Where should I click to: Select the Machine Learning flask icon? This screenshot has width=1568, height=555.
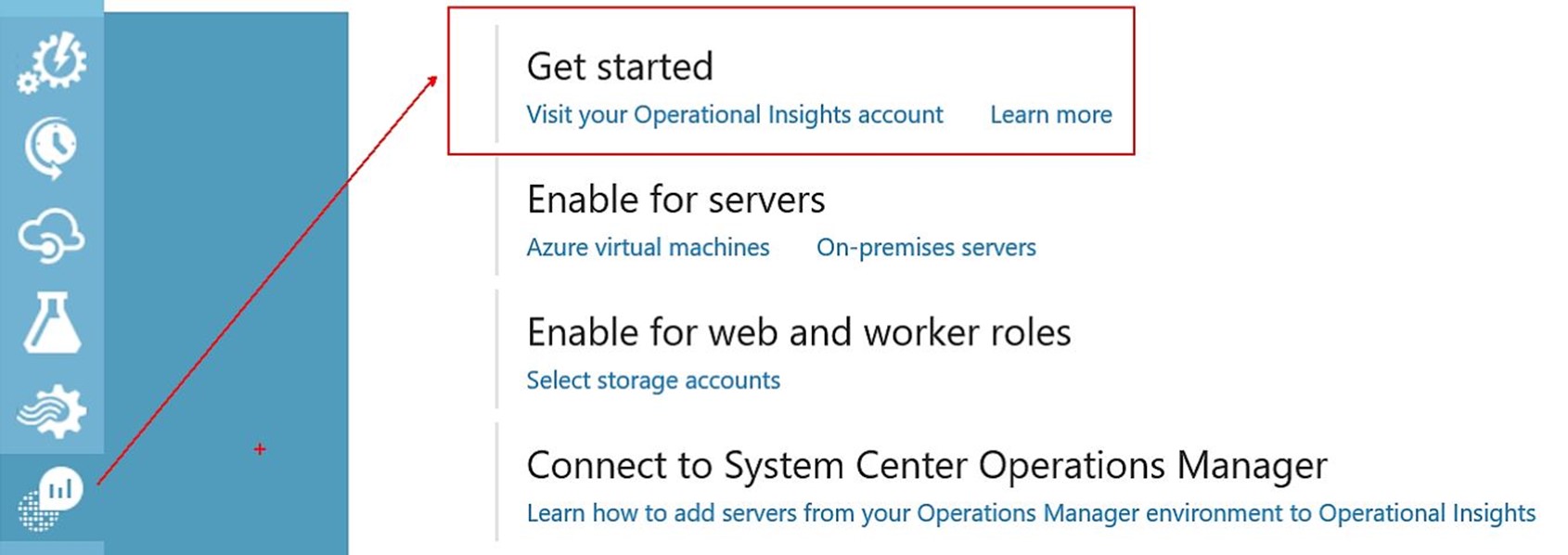(52, 323)
